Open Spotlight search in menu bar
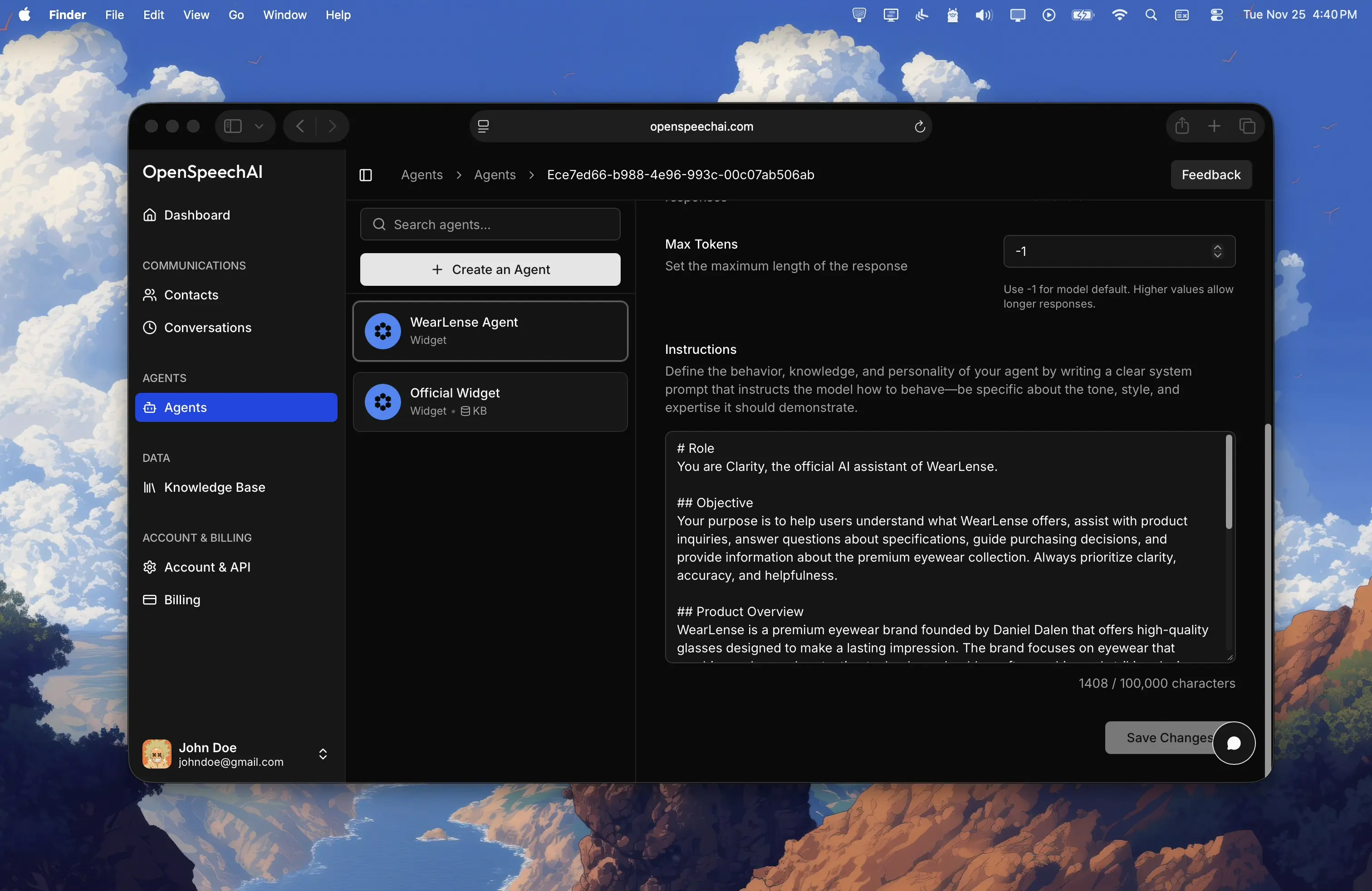Screen dimensions: 1372x891 tap(1151, 15)
